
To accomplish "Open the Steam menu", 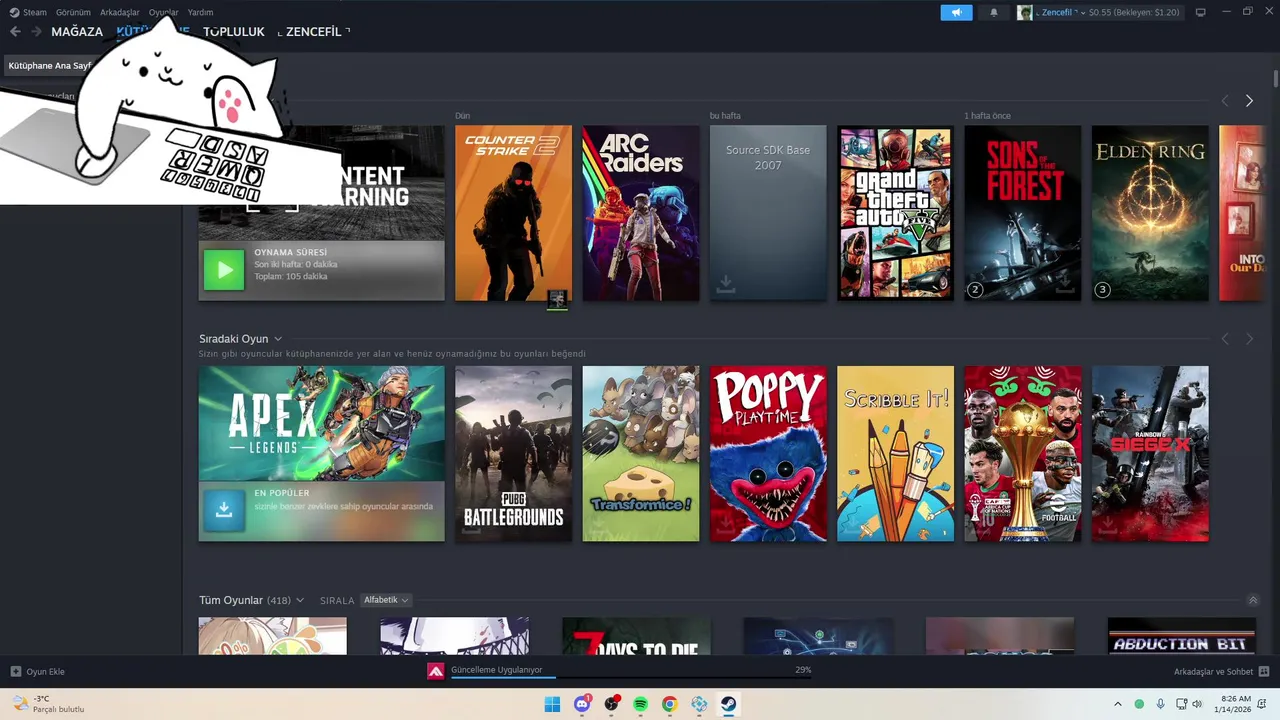I will point(28,12).
